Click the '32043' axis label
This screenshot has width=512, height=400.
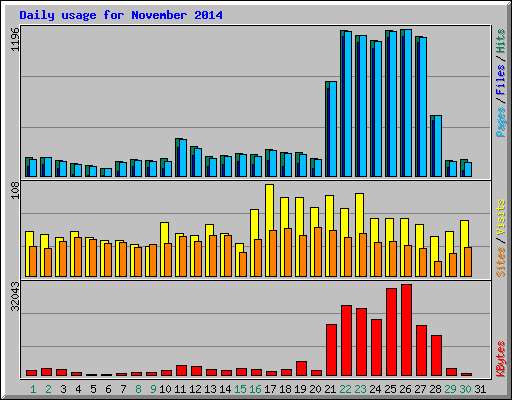coord(15,296)
